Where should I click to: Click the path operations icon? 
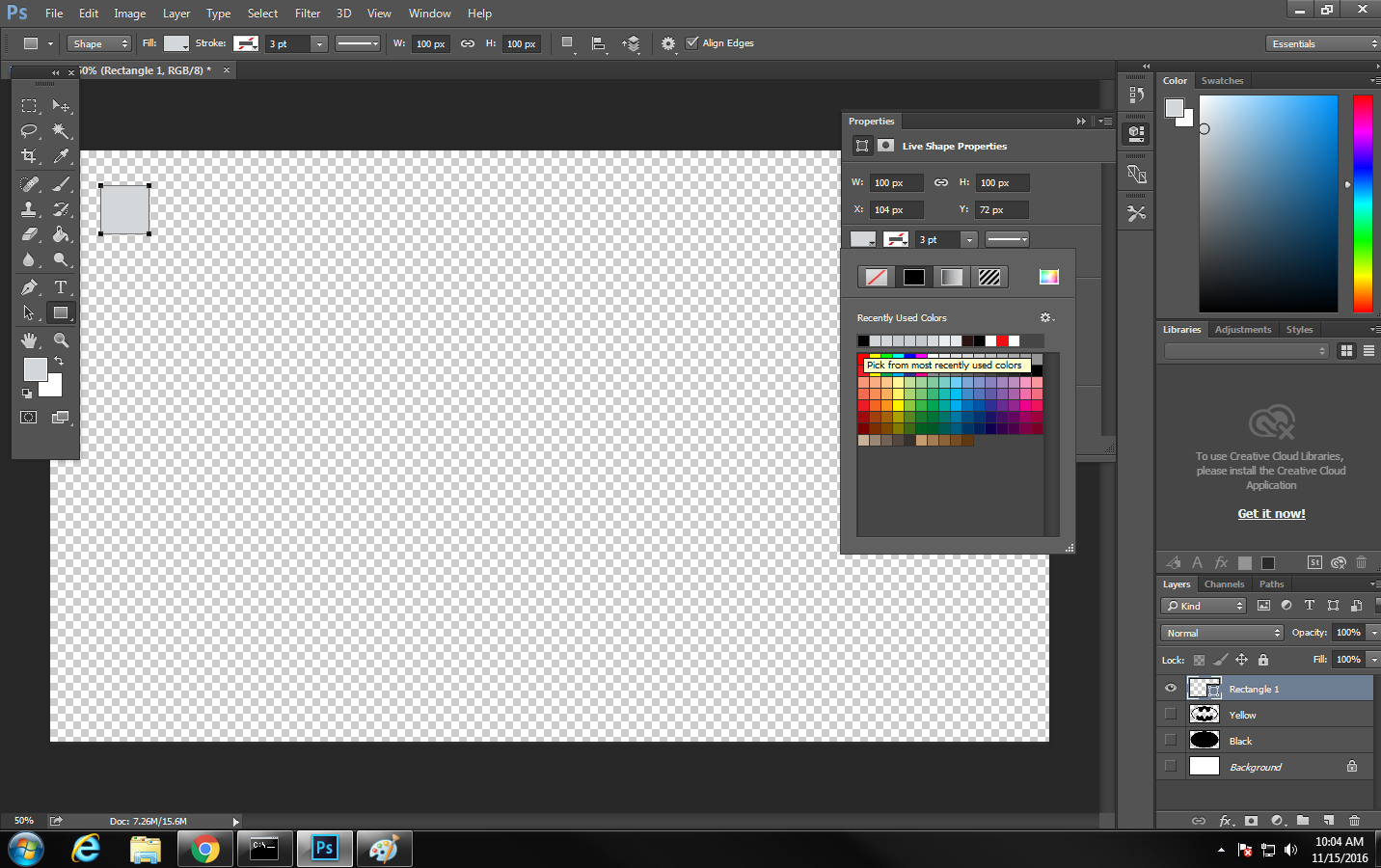pyautogui.click(x=568, y=43)
